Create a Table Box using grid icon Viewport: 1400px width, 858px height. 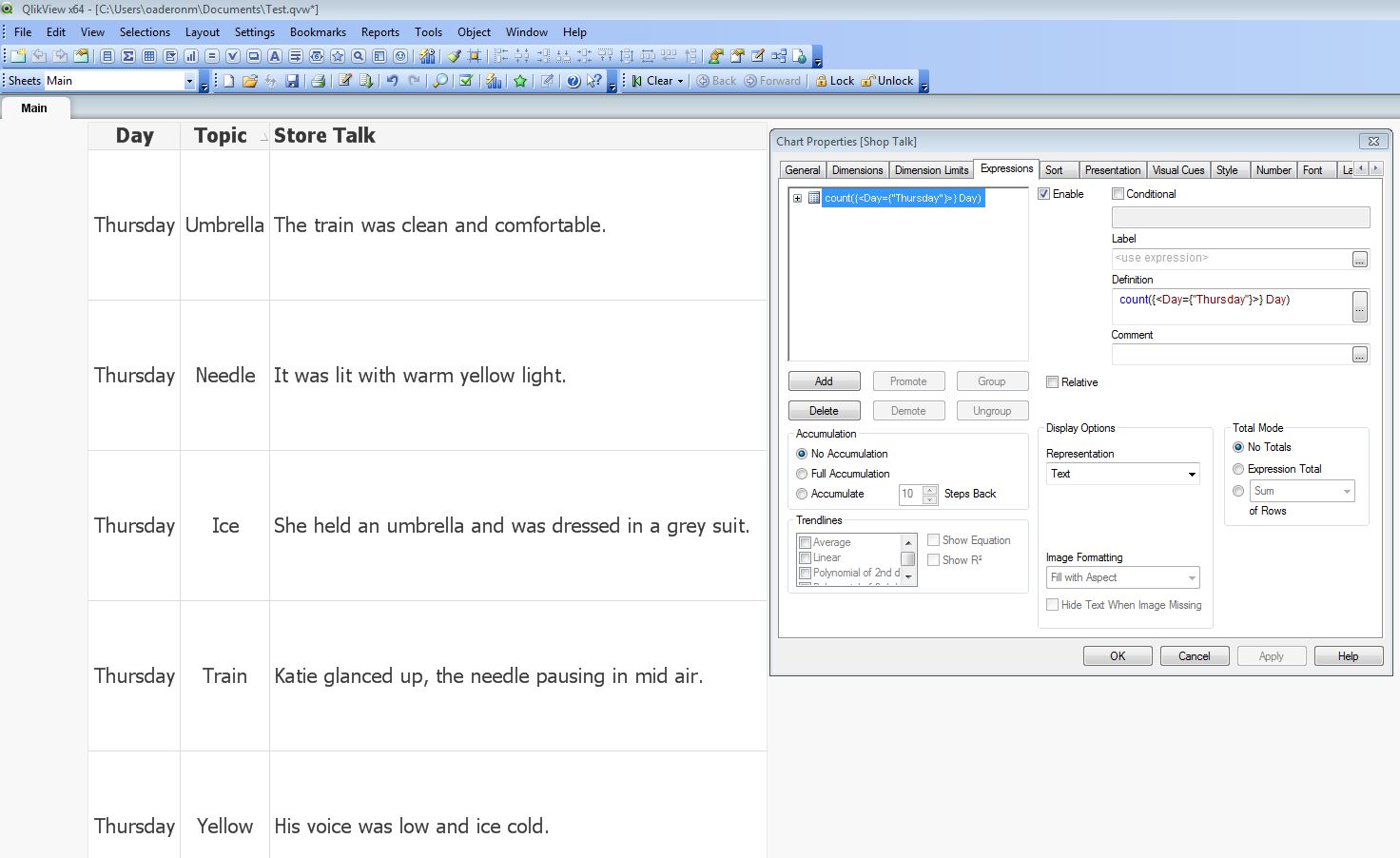tap(149, 56)
